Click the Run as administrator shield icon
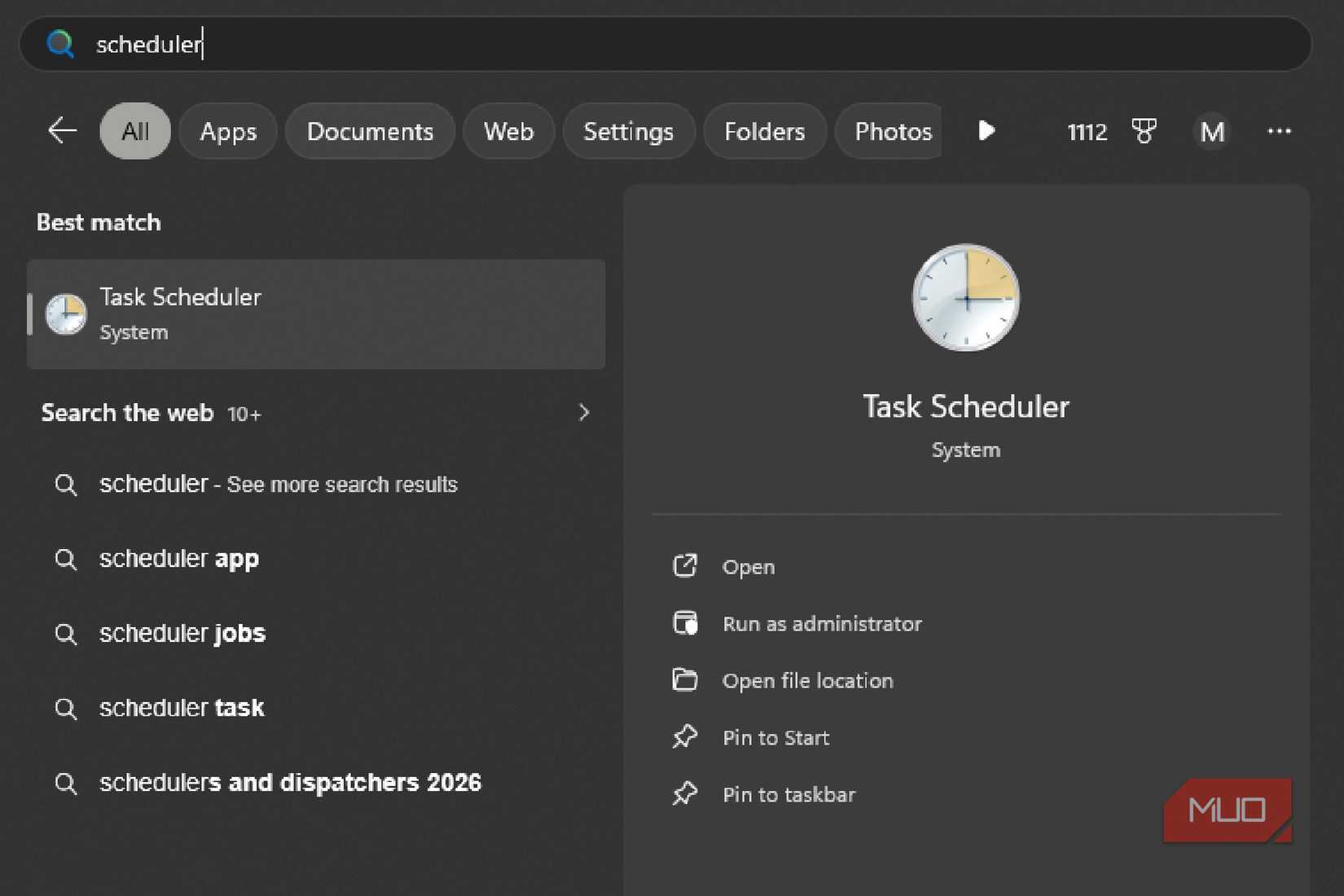This screenshot has height=896, width=1344. pyautogui.click(x=685, y=623)
